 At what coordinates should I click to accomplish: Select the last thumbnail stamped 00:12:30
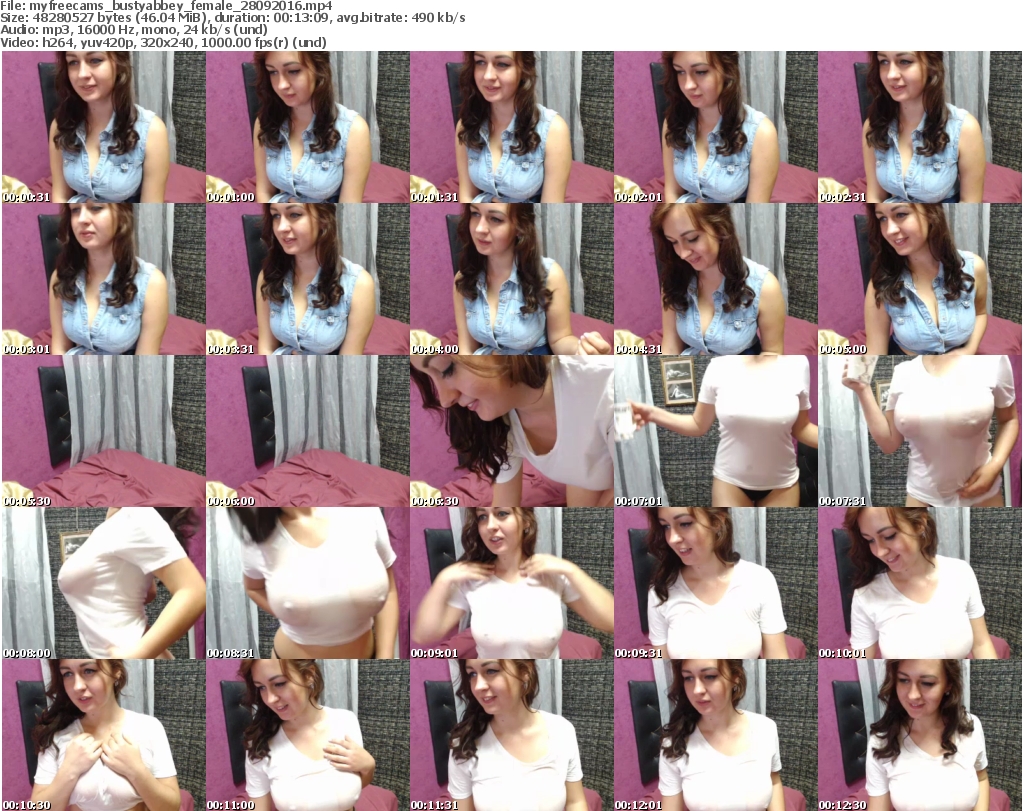[920, 735]
